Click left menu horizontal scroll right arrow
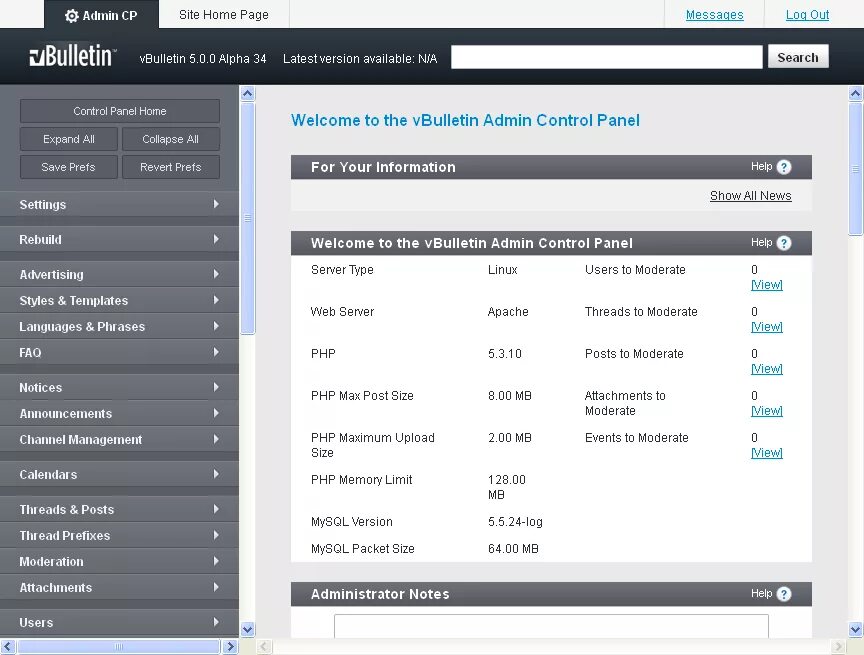Screen dimensions: 864x655 [230, 646]
